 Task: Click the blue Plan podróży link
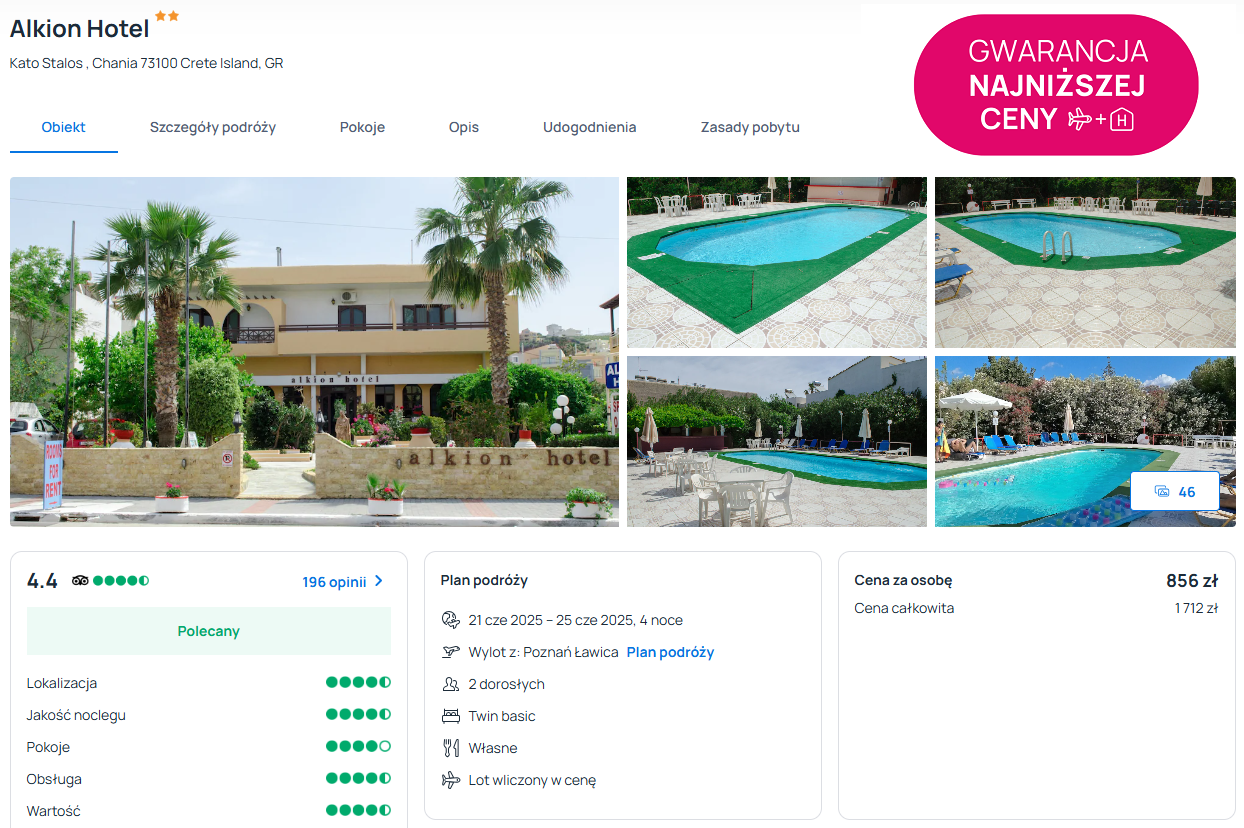point(670,652)
